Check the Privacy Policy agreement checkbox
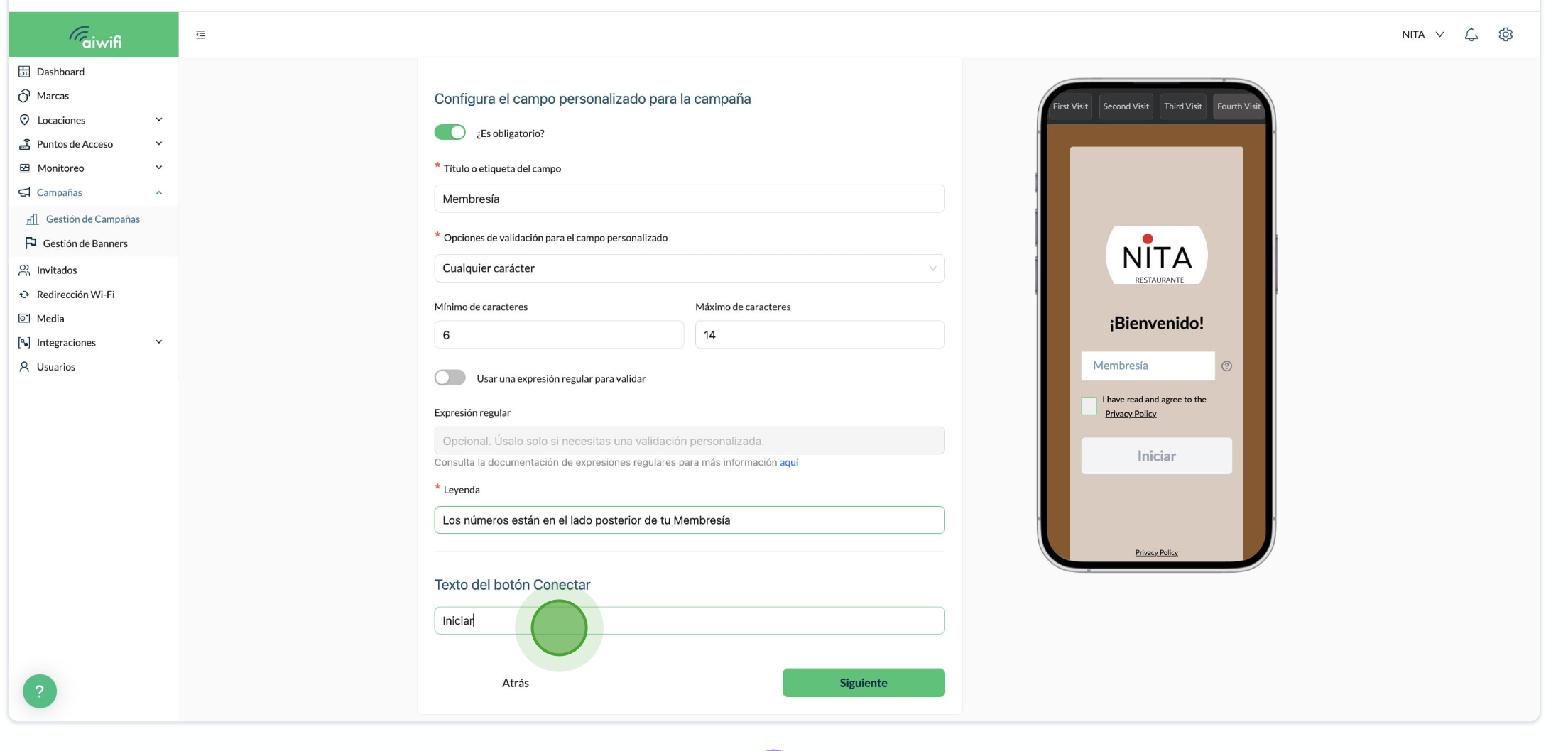Screen dimensions: 1568x751 [1089, 406]
